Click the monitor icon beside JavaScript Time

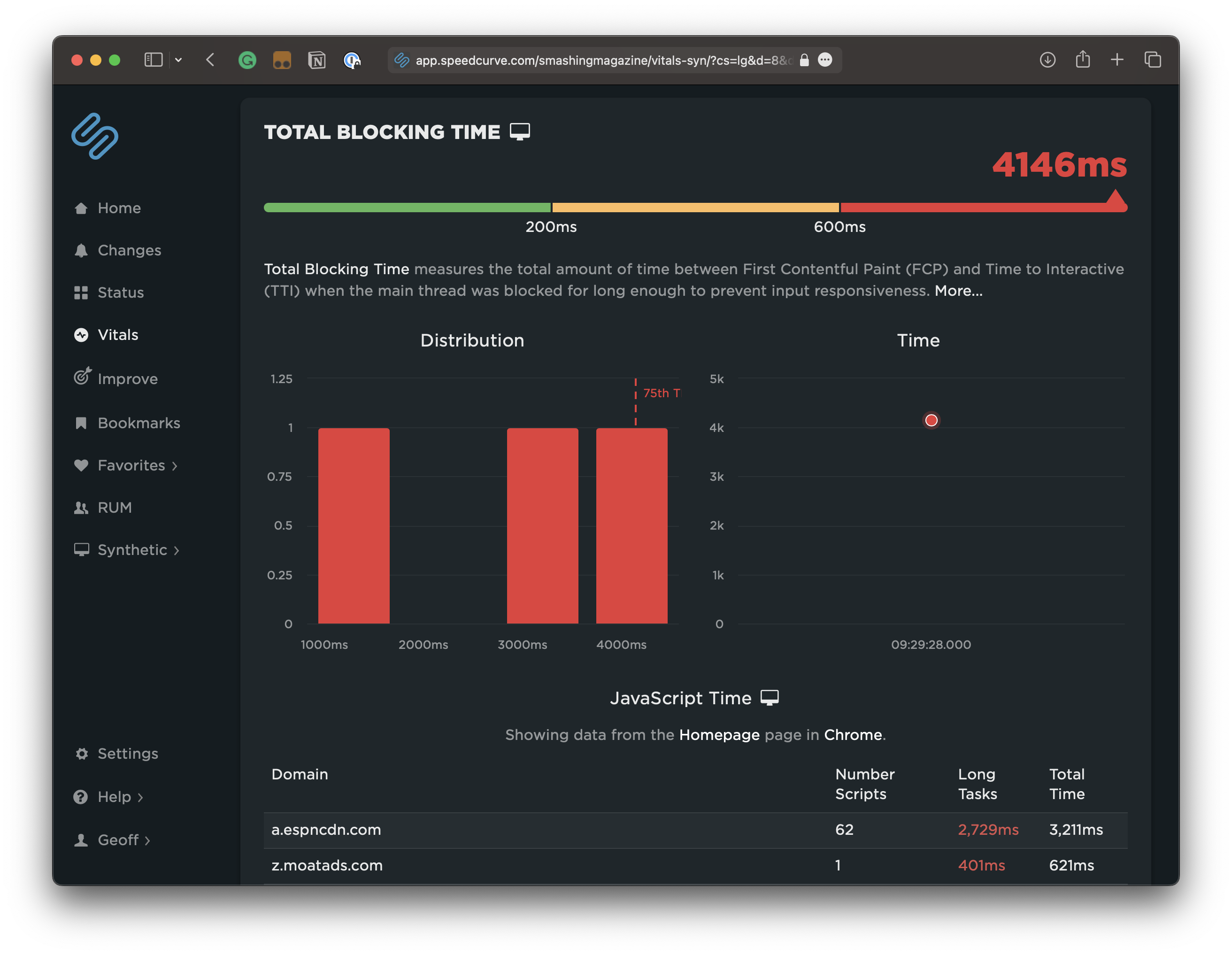point(770,697)
